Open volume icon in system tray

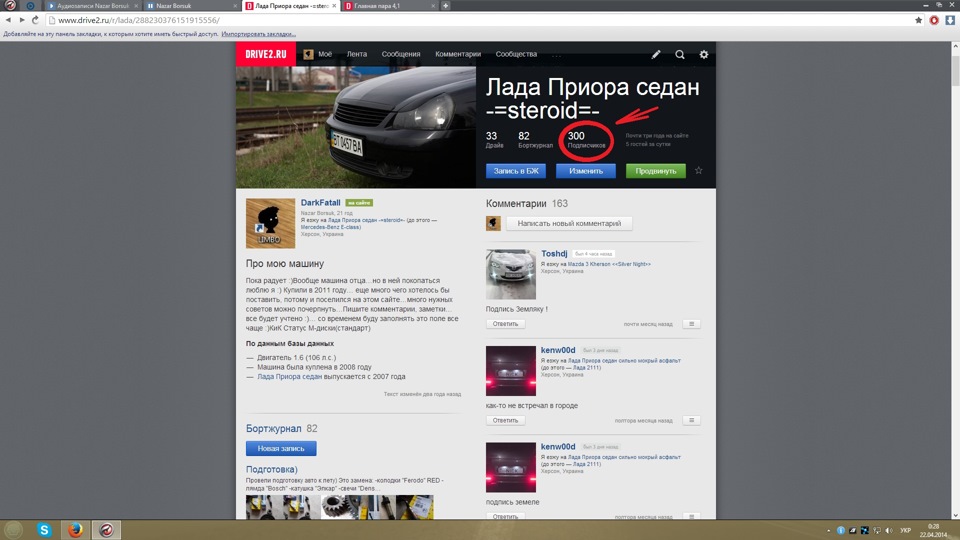889,530
